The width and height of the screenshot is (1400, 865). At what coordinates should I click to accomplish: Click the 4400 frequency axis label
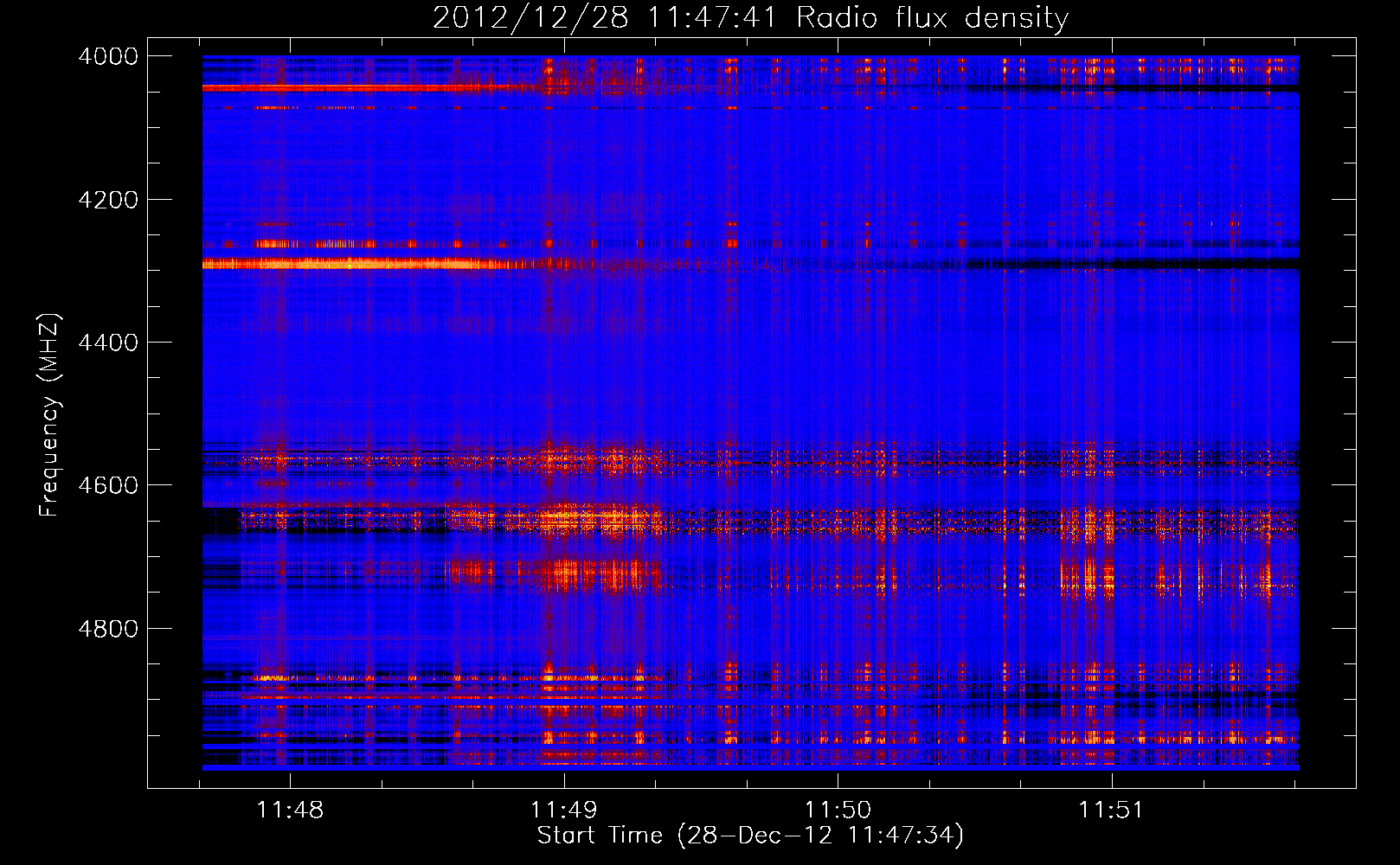pos(108,343)
